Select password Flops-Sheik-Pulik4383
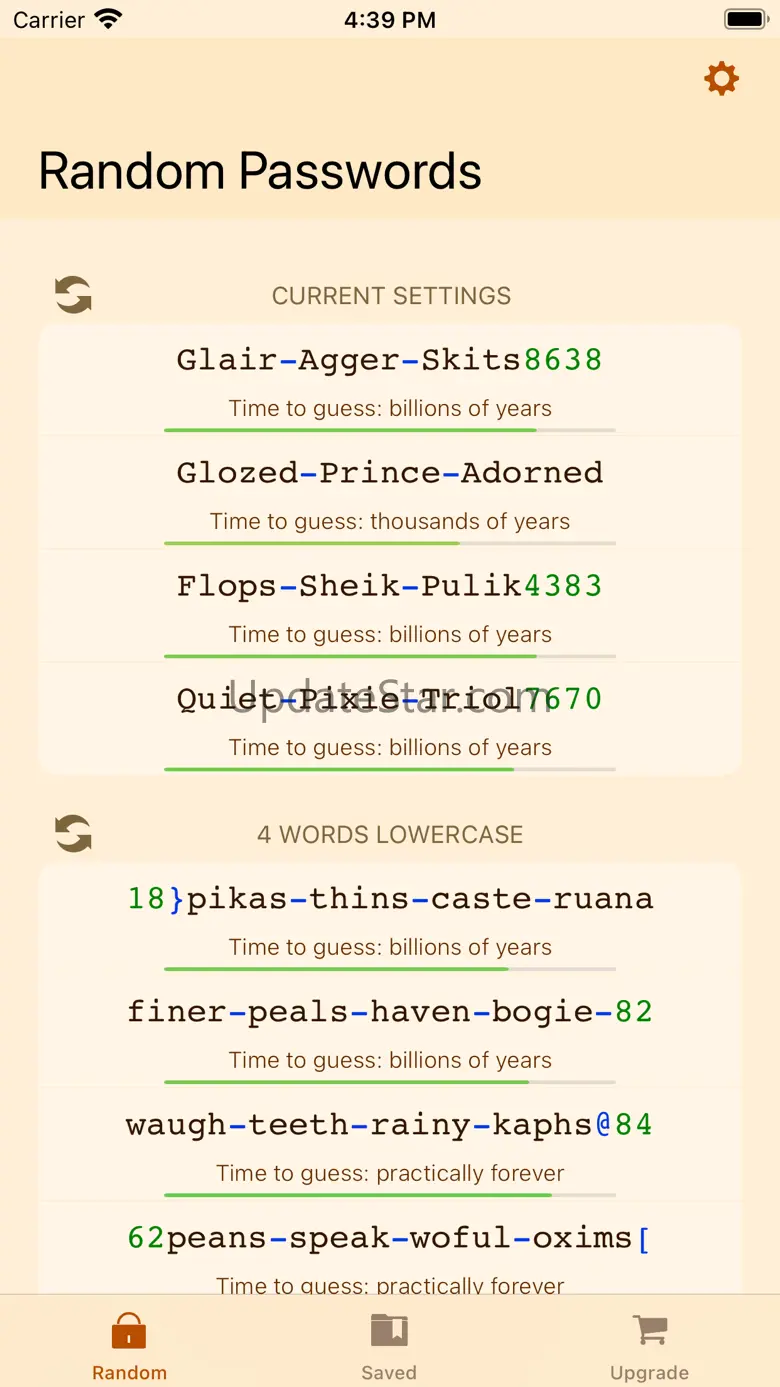The width and height of the screenshot is (780, 1387). point(390,585)
